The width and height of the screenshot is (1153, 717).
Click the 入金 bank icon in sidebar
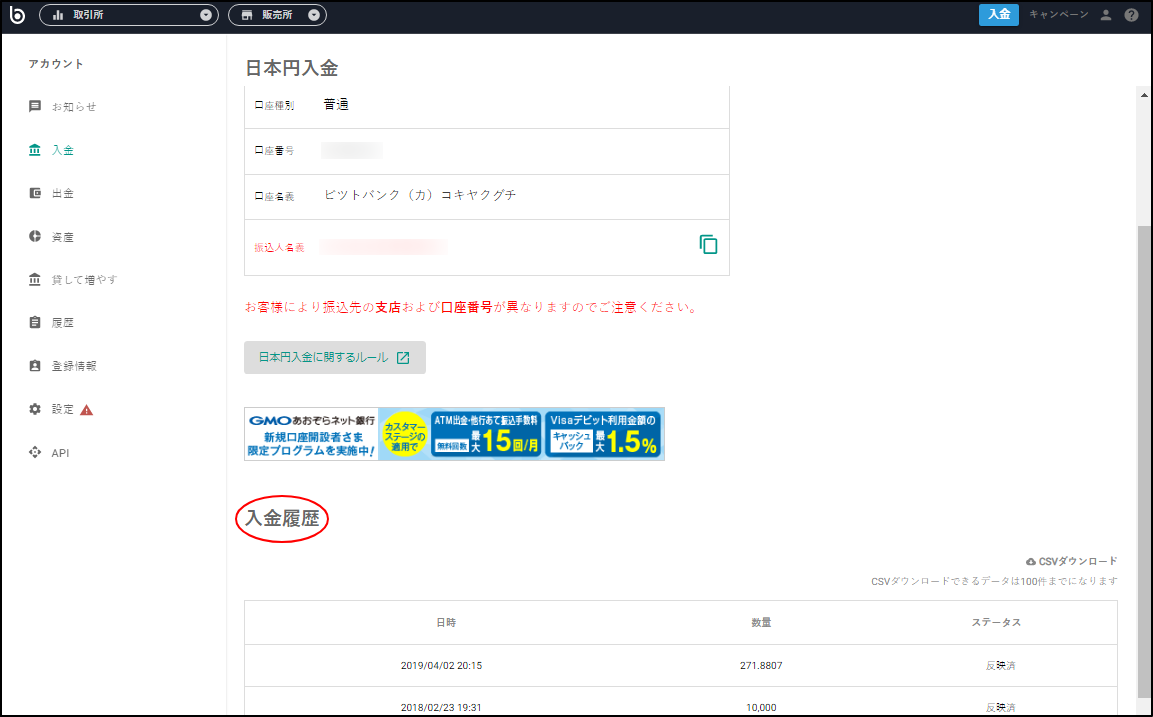coord(35,150)
